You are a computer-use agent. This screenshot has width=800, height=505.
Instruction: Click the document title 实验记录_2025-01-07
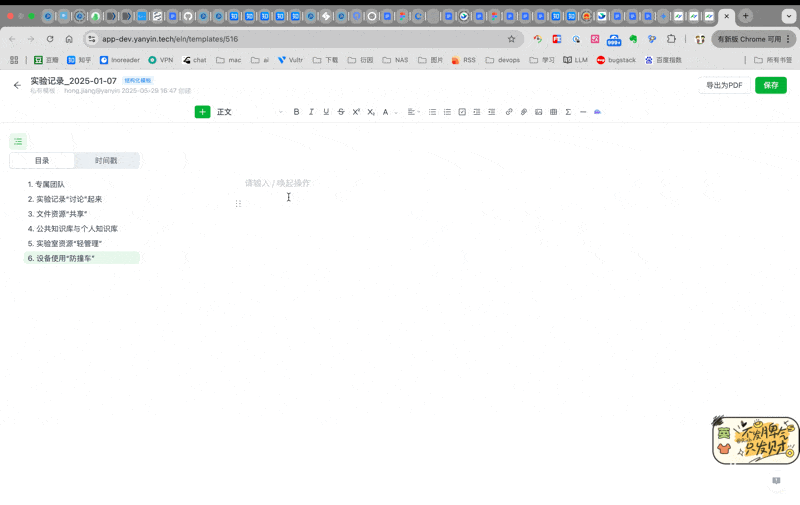click(x=73, y=81)
